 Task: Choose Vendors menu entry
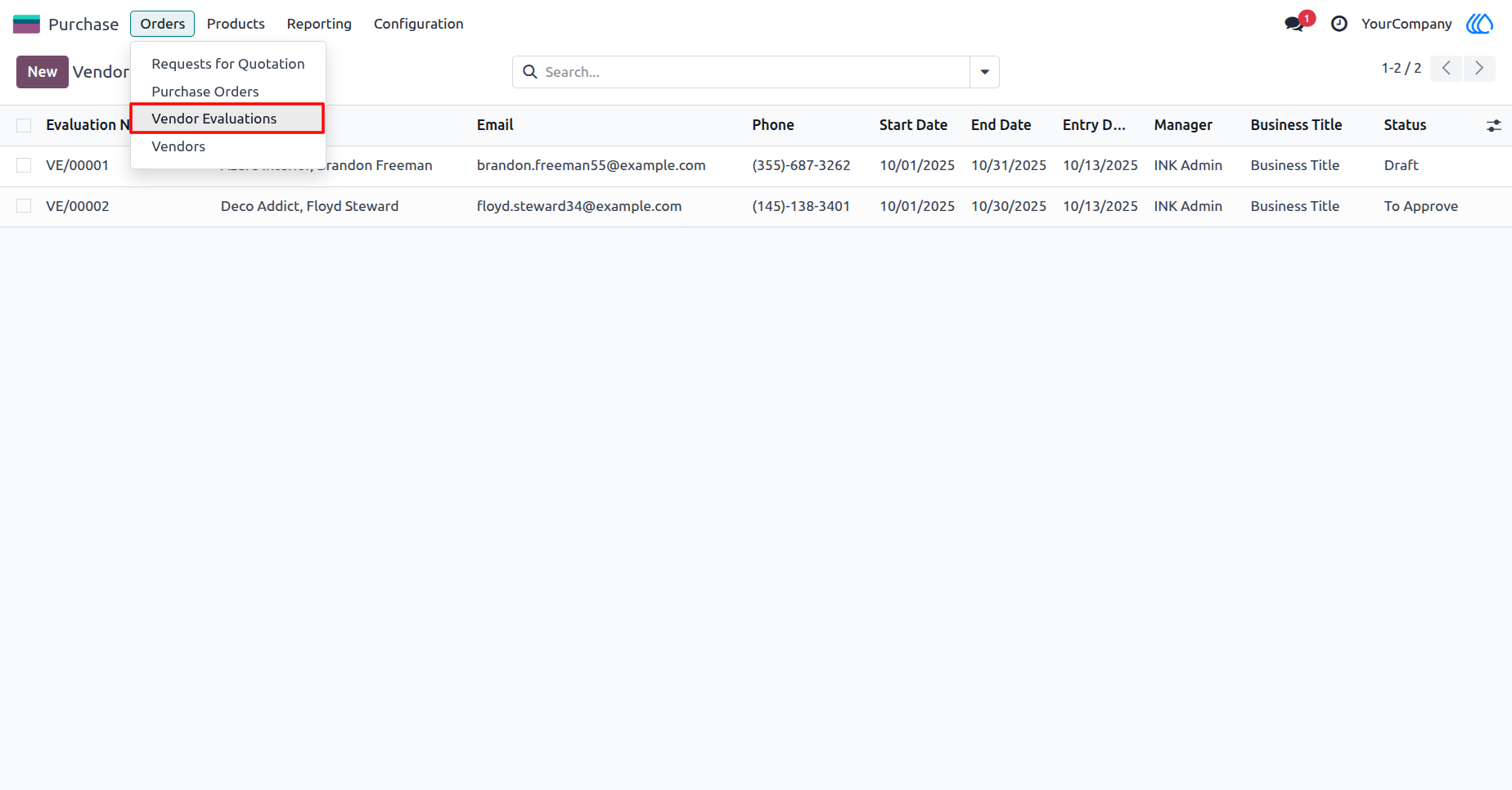228,146
